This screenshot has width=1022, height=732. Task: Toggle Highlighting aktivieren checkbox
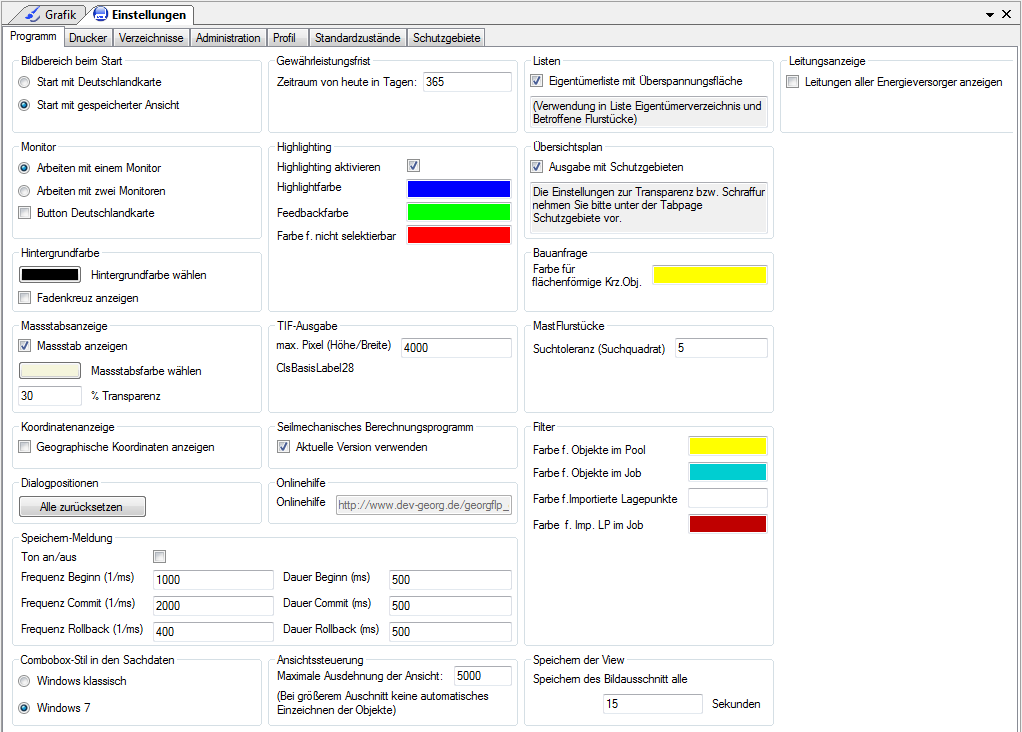[x=413, y=167]
